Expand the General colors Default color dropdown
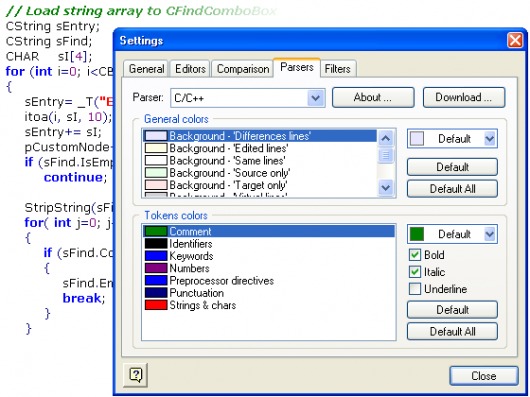 (x=452, y=139)
